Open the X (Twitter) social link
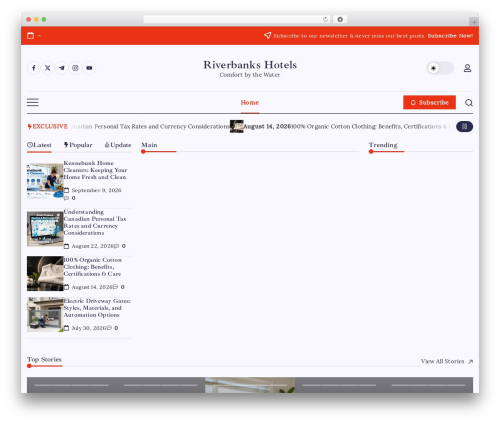Screen dimensions: 500x423 (48, 68)
